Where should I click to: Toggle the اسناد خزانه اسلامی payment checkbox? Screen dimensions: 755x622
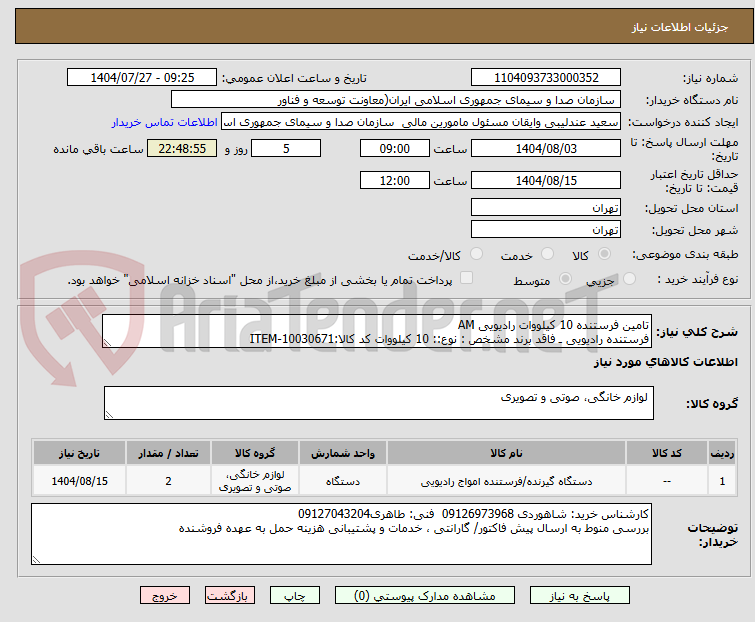(466, 278)
